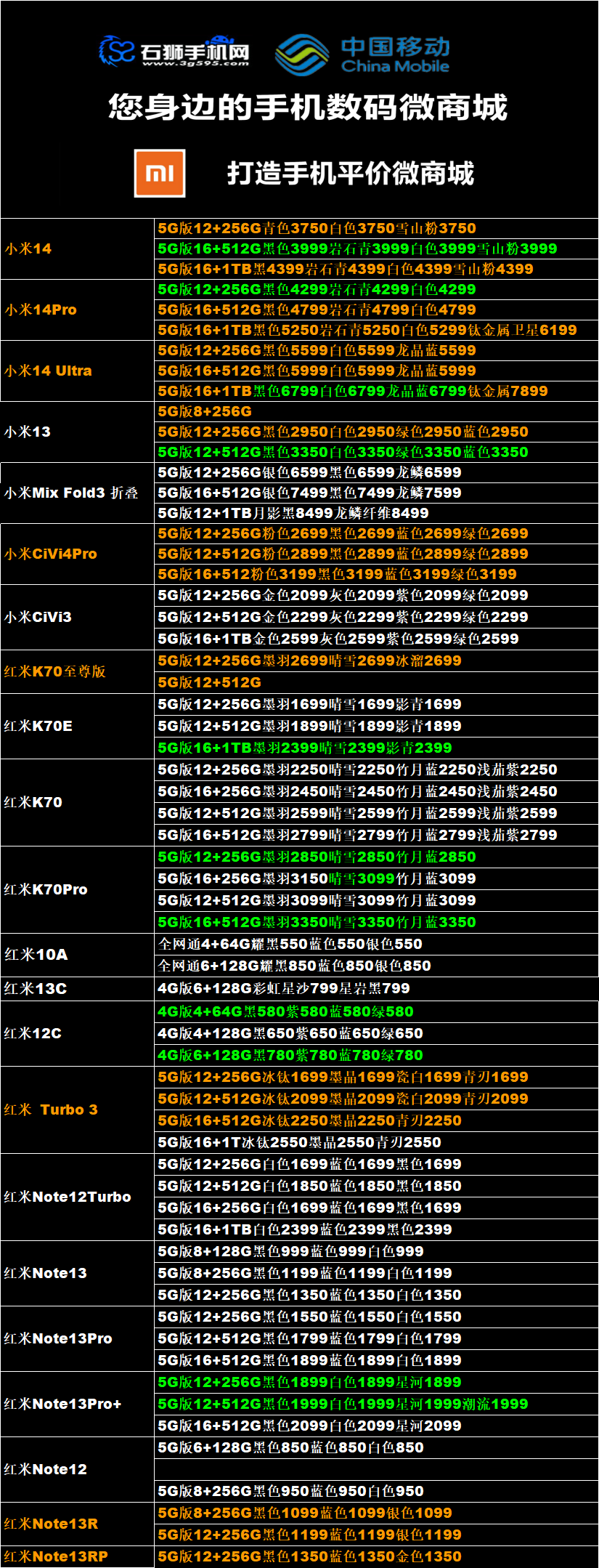Select row "5G版16+1TB黑4399岩石青4399白色4399雪山粉4399"

tap(377, 269)
